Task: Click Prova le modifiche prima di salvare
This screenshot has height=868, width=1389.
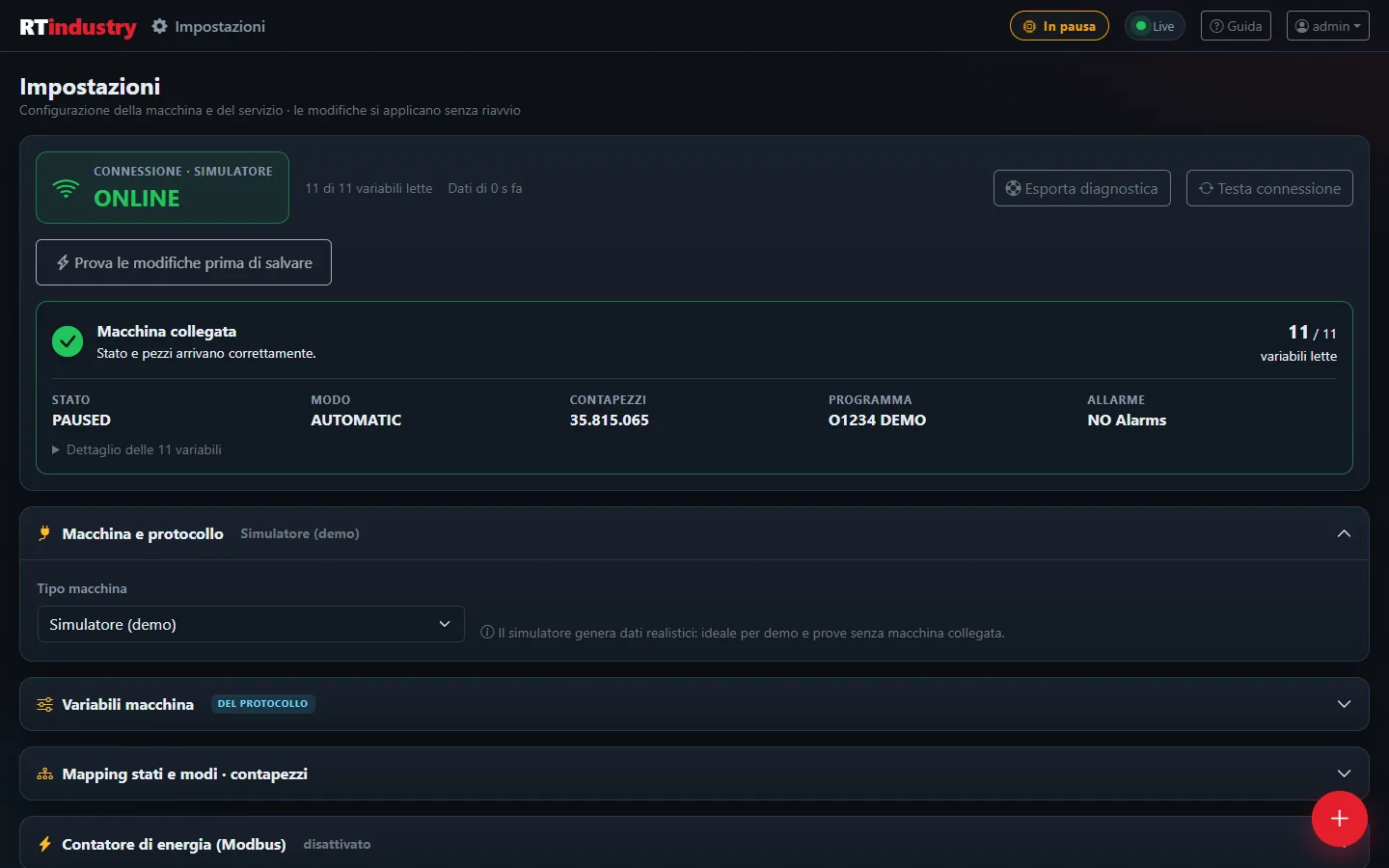Action: tap(183, 262)
